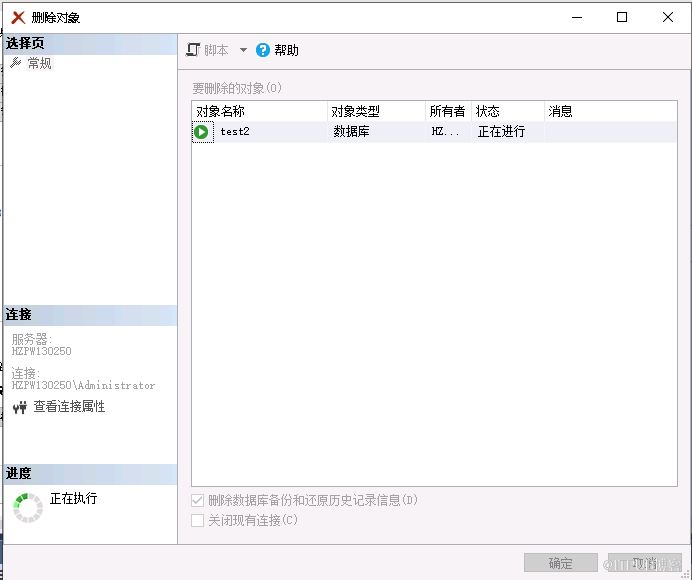Click the 所有者 column header
The width and height of the screenshot is (692, 580).
point(447,112)
